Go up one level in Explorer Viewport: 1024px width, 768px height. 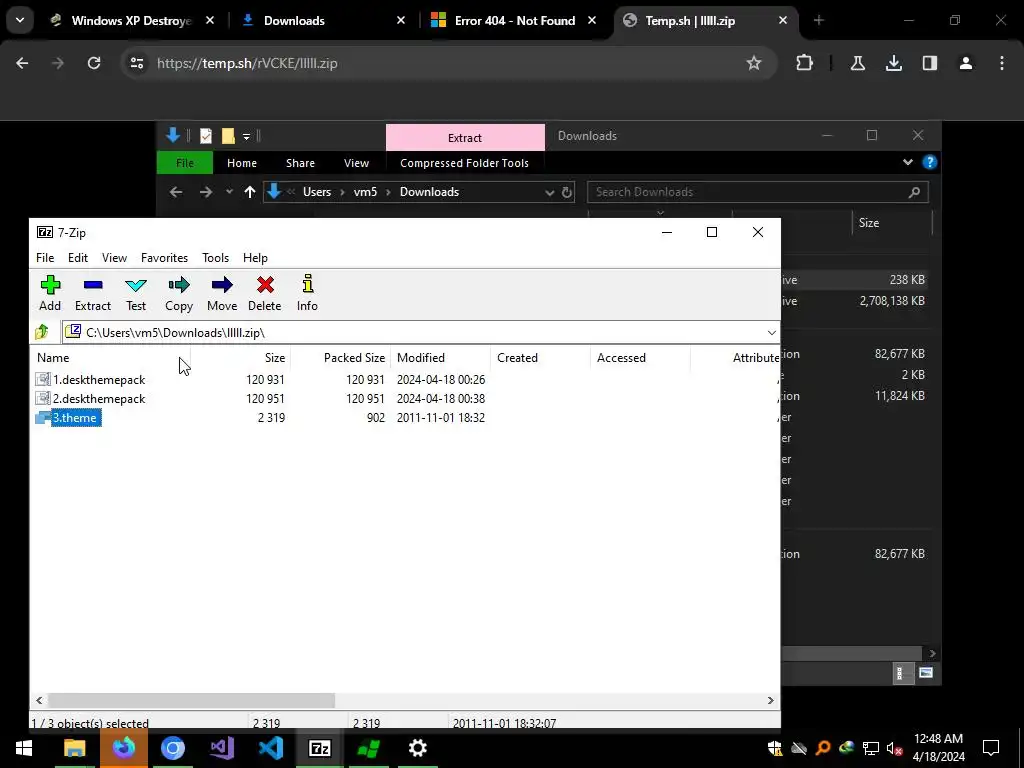click(249, 192)
